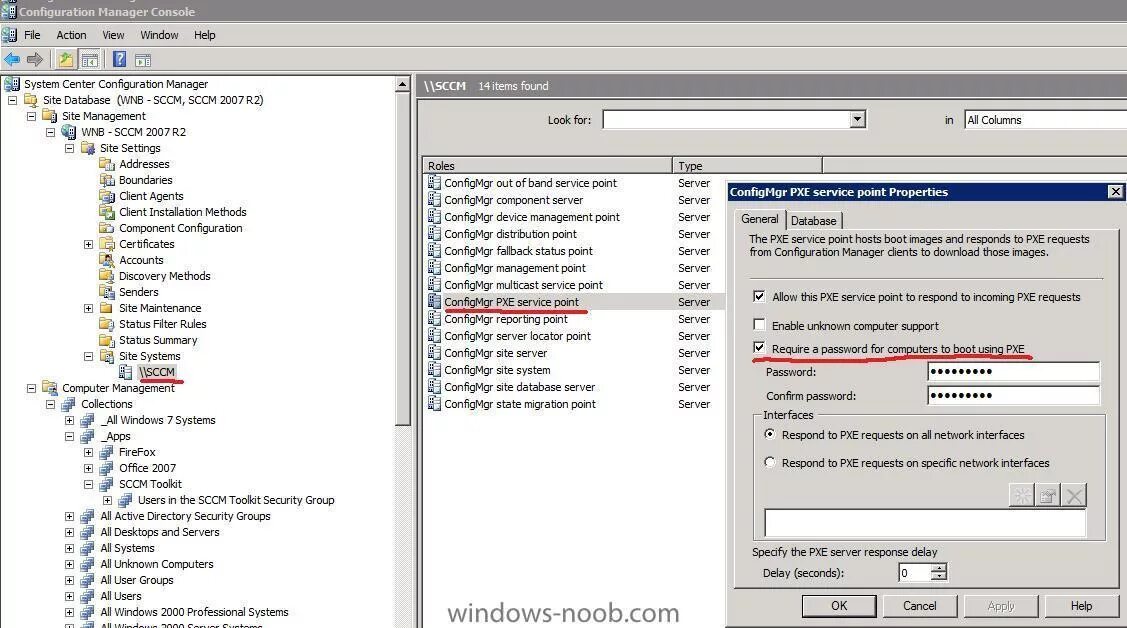Click the interface properties icon button
1127x628 pixels.
pyautogui.click(x=1048, y=495)
